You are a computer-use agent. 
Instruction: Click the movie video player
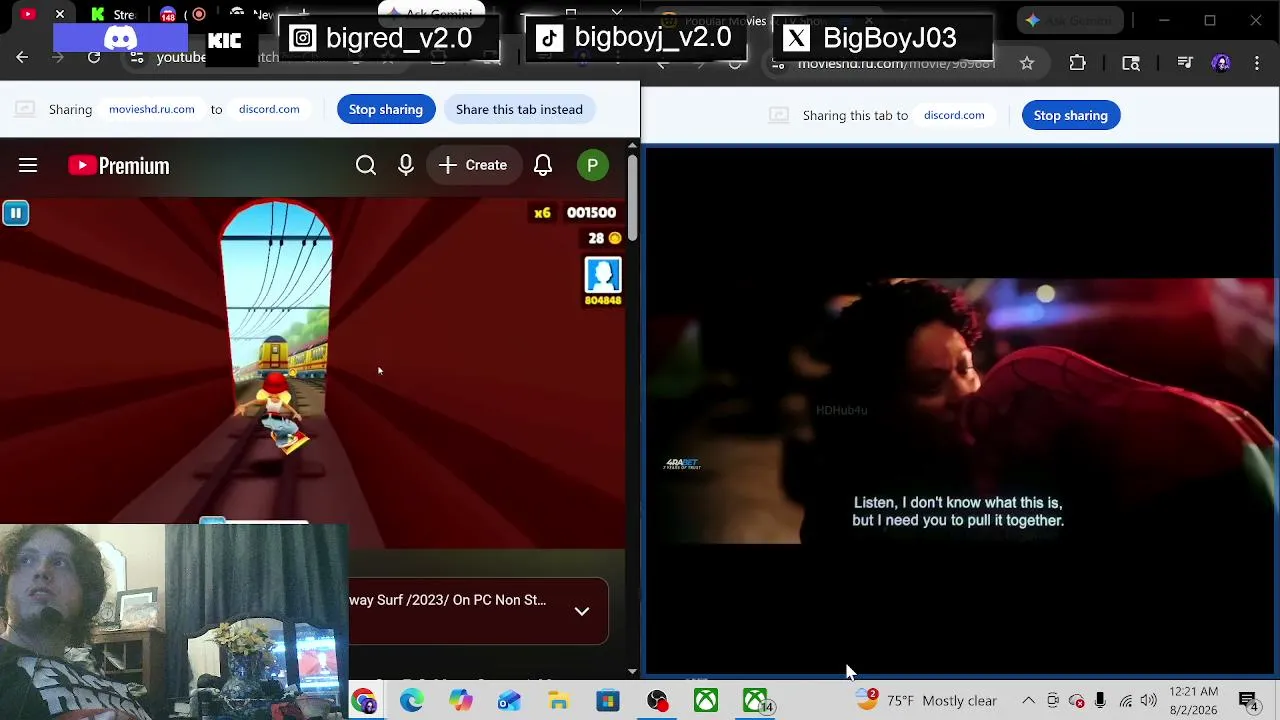960,411
